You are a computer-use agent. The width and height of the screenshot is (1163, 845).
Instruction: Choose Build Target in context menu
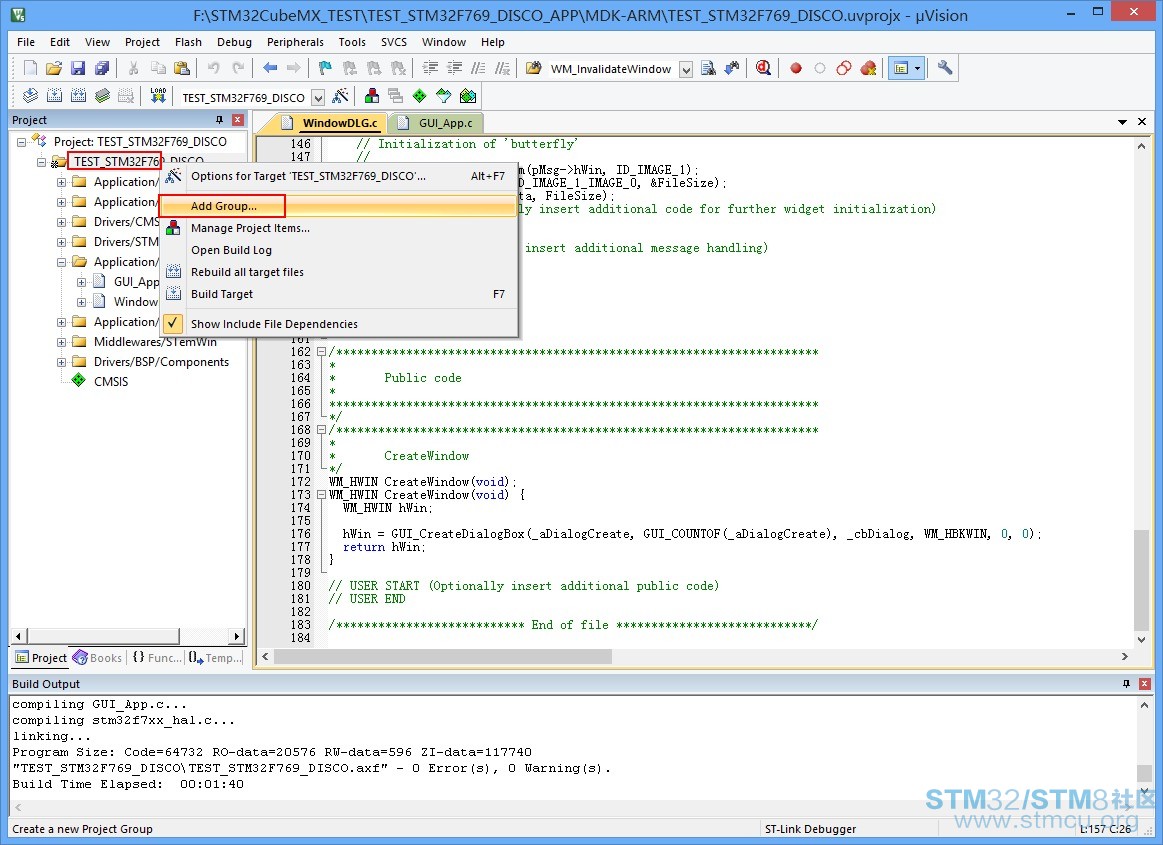[x=339, y=294]
